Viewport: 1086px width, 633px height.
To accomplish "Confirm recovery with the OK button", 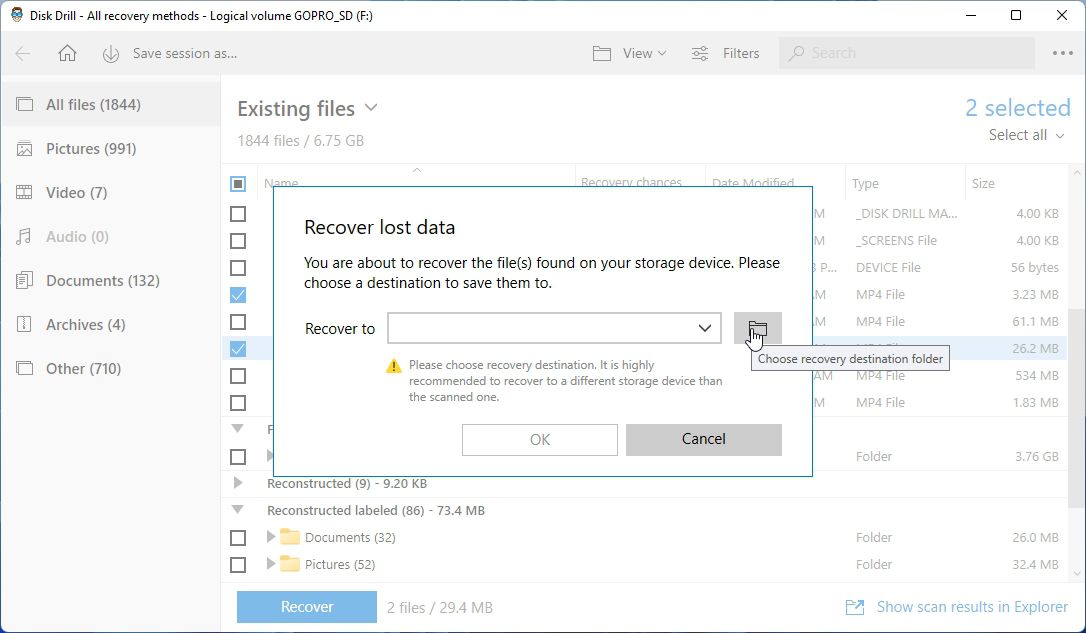I will [540, 440].
